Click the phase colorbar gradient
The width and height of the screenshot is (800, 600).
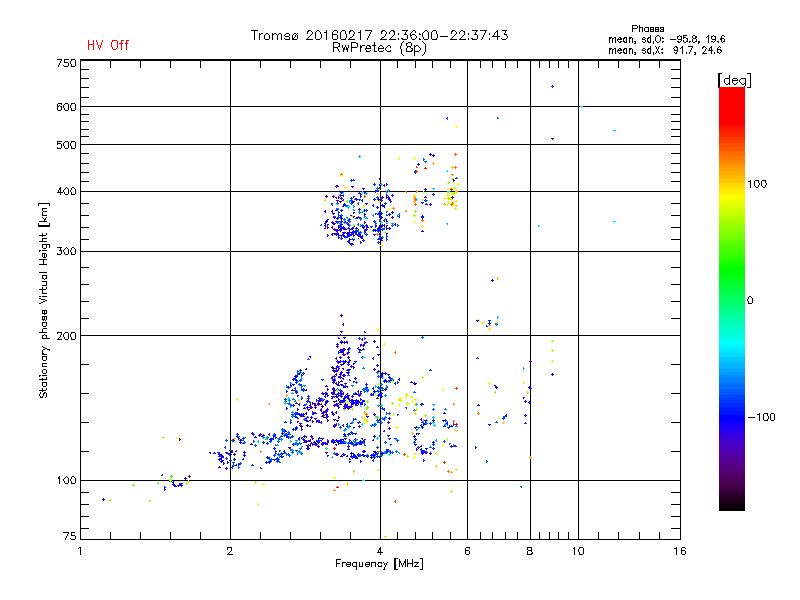pos(732,298)
